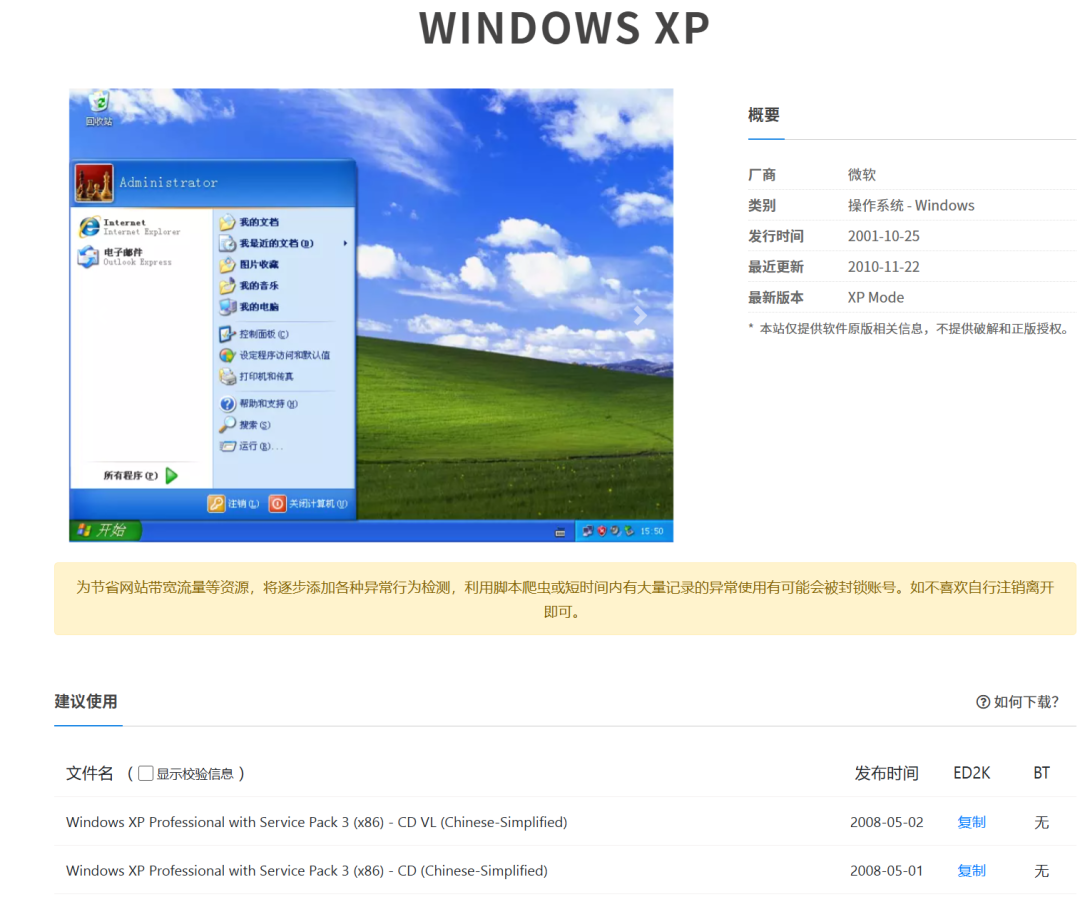Viewport: 1080px width, 897px height.
Task: Enable the 显示校验信息 checkbox
Action: click(145, 774)
